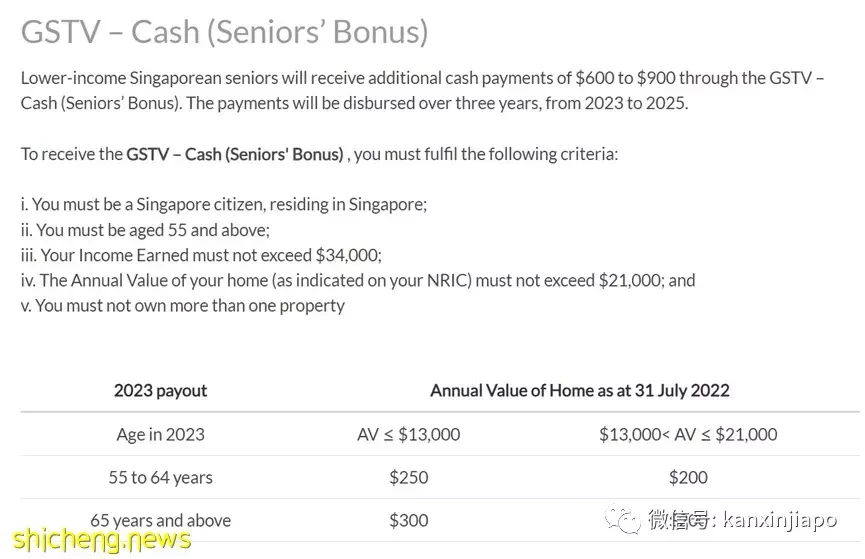Click criterion iii on Income Earned limit
The width and height of the screenshot is (865, 559).
click(201, 255)
